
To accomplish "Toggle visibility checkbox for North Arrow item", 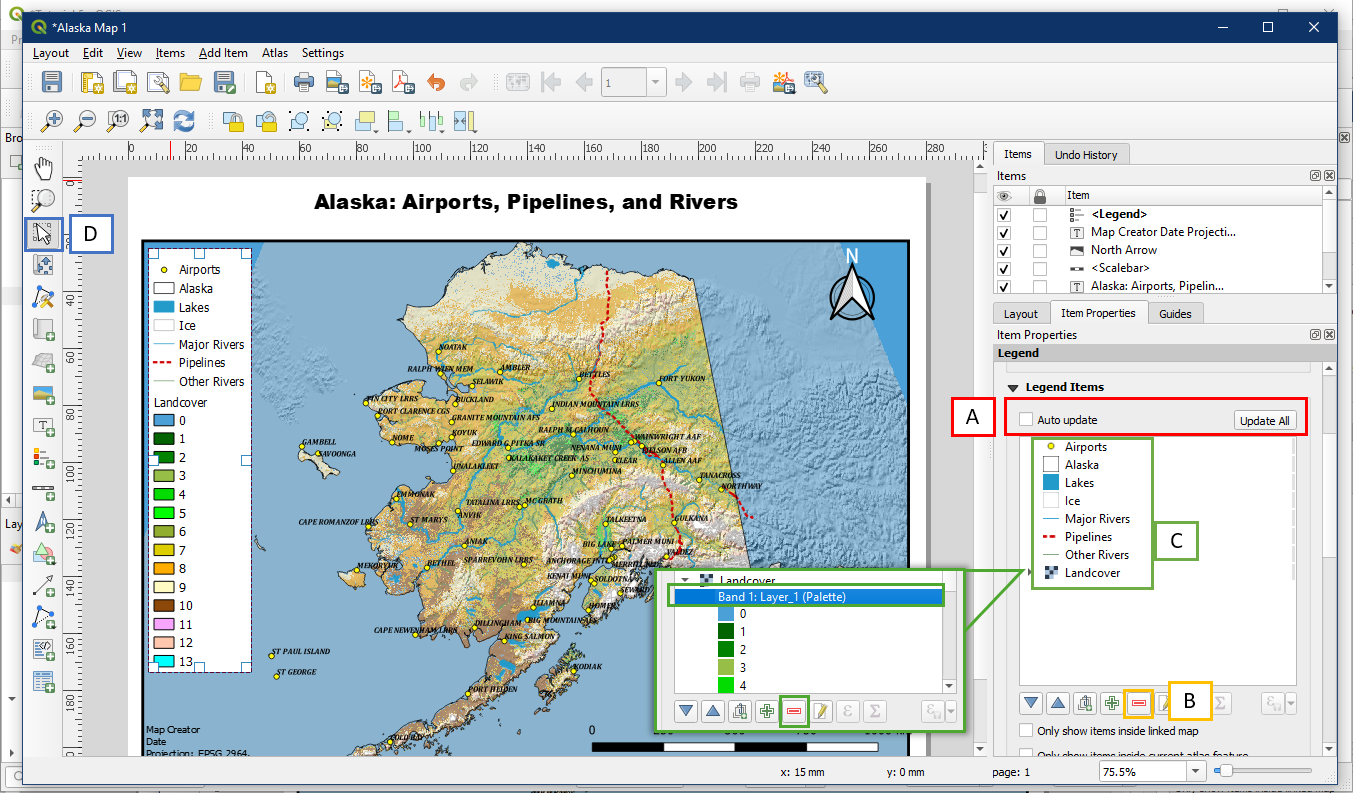I will pyautogui.click(x=1004, y=251).
